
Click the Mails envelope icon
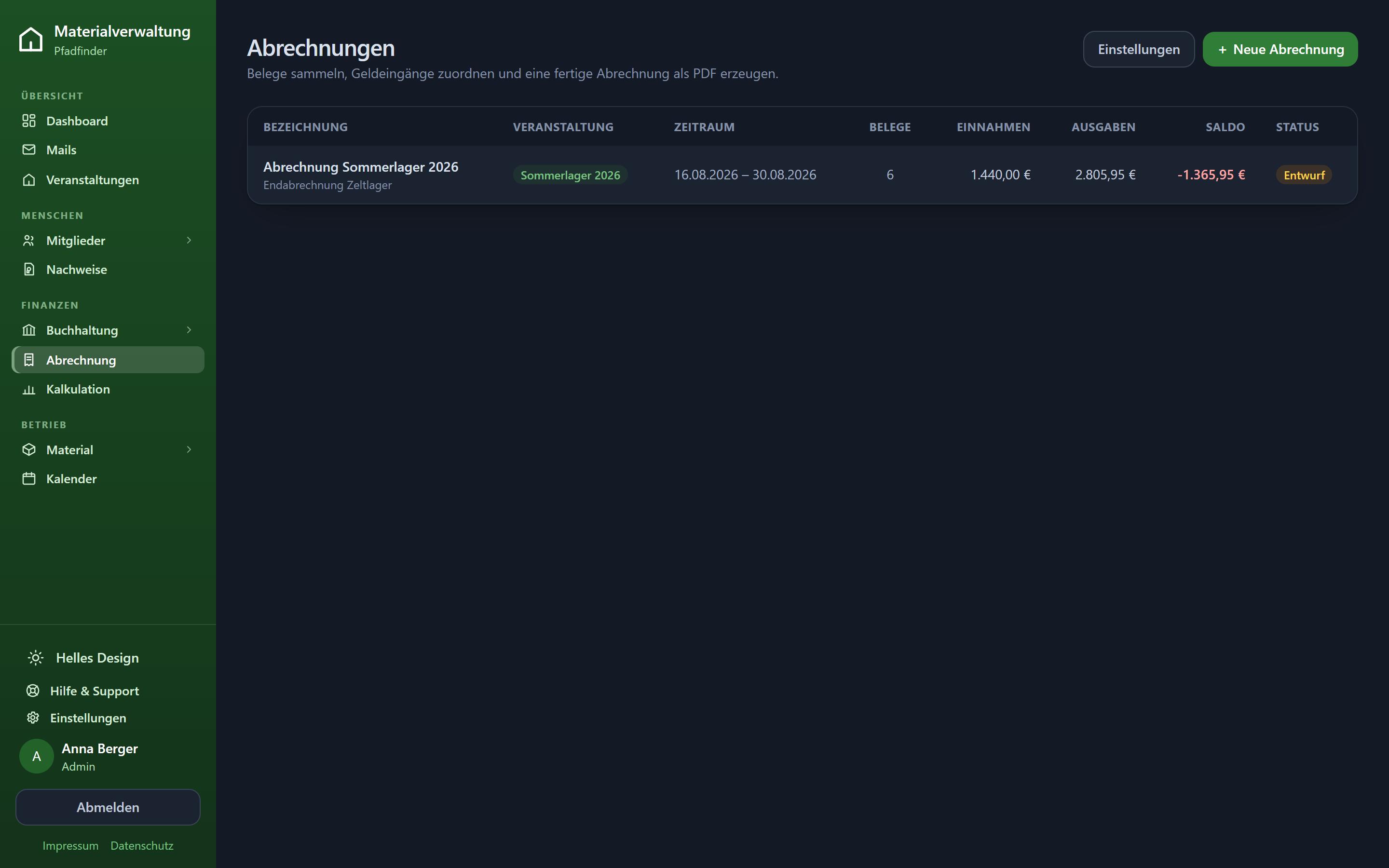pos(29,150)
